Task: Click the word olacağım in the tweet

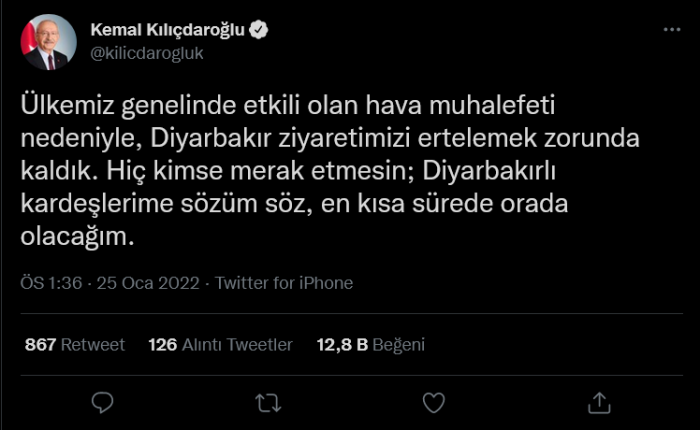Action: [76, 240]
